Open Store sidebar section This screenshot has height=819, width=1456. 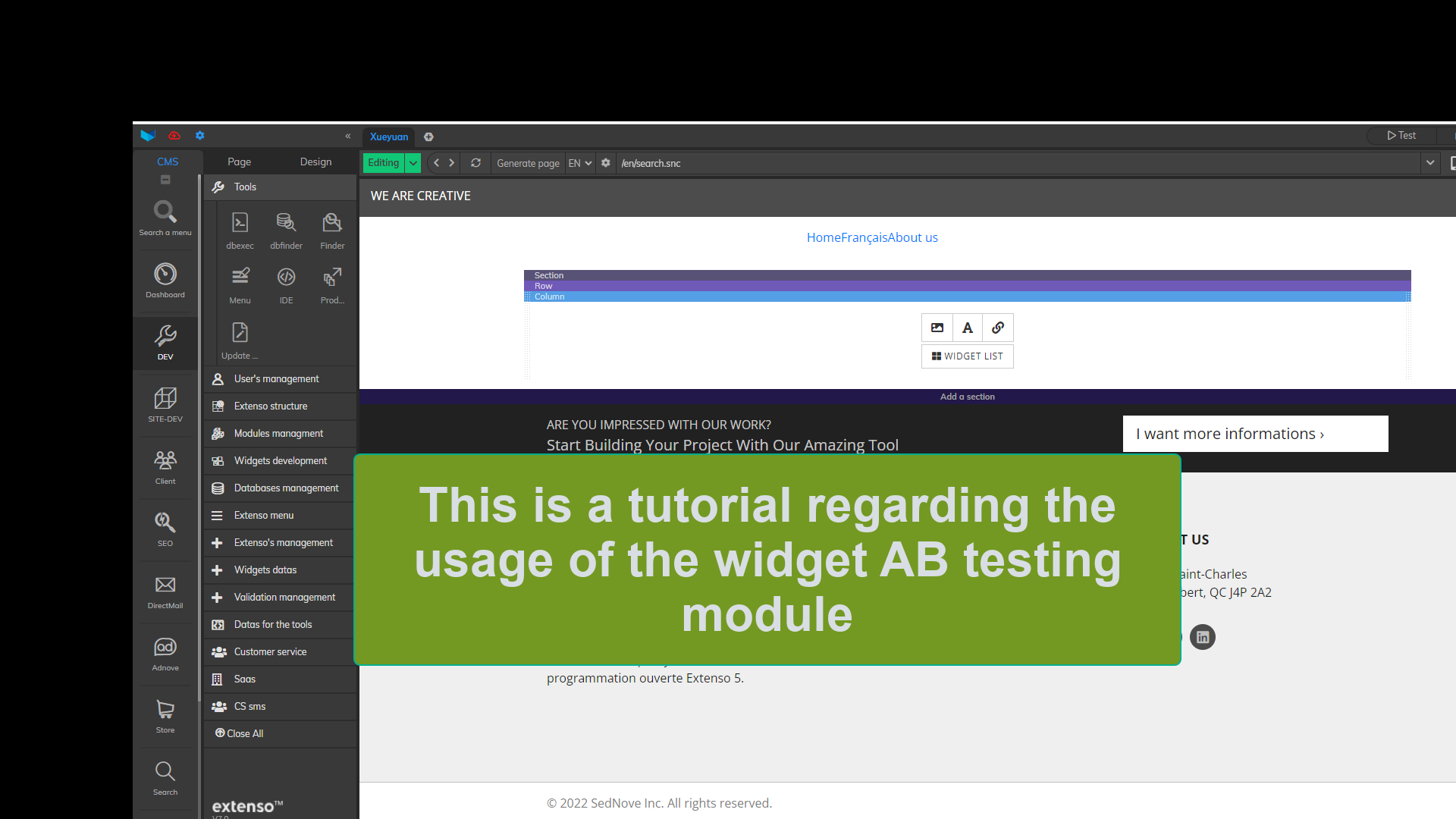pyautogui.click(x=165, y=715)
